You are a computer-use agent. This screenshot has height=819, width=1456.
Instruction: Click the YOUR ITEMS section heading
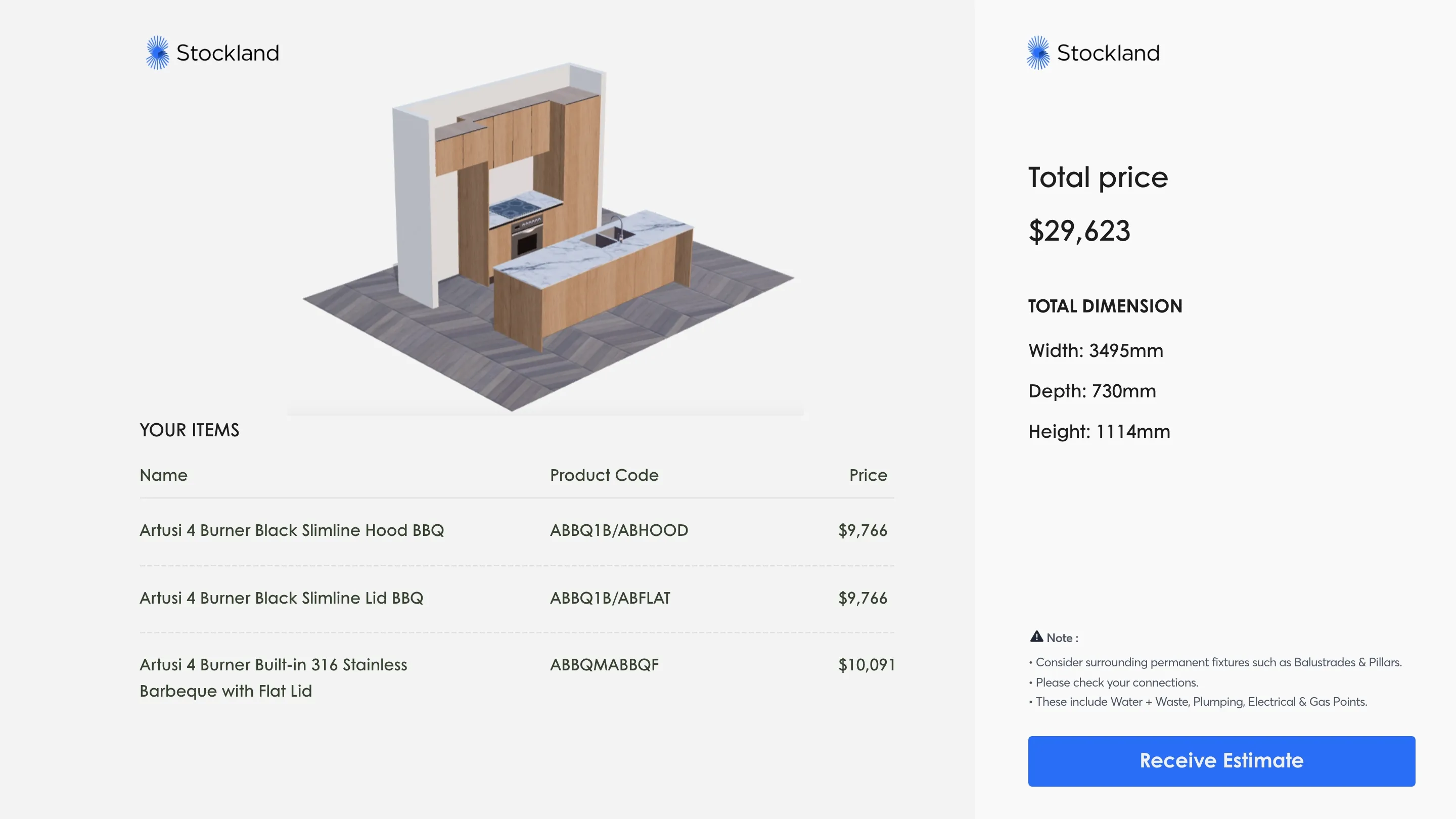190,430
